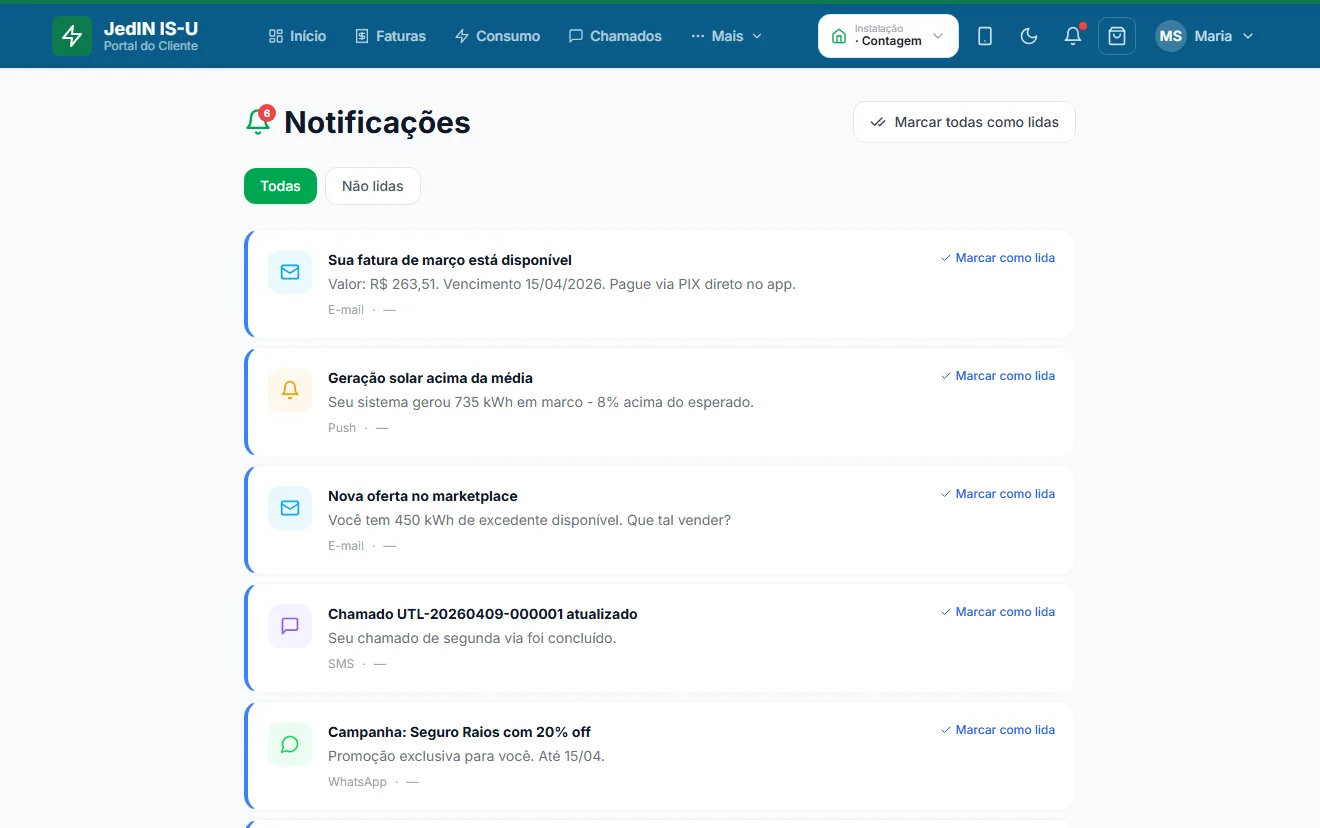Open Faturas in the navigation

tap(390, 36)
